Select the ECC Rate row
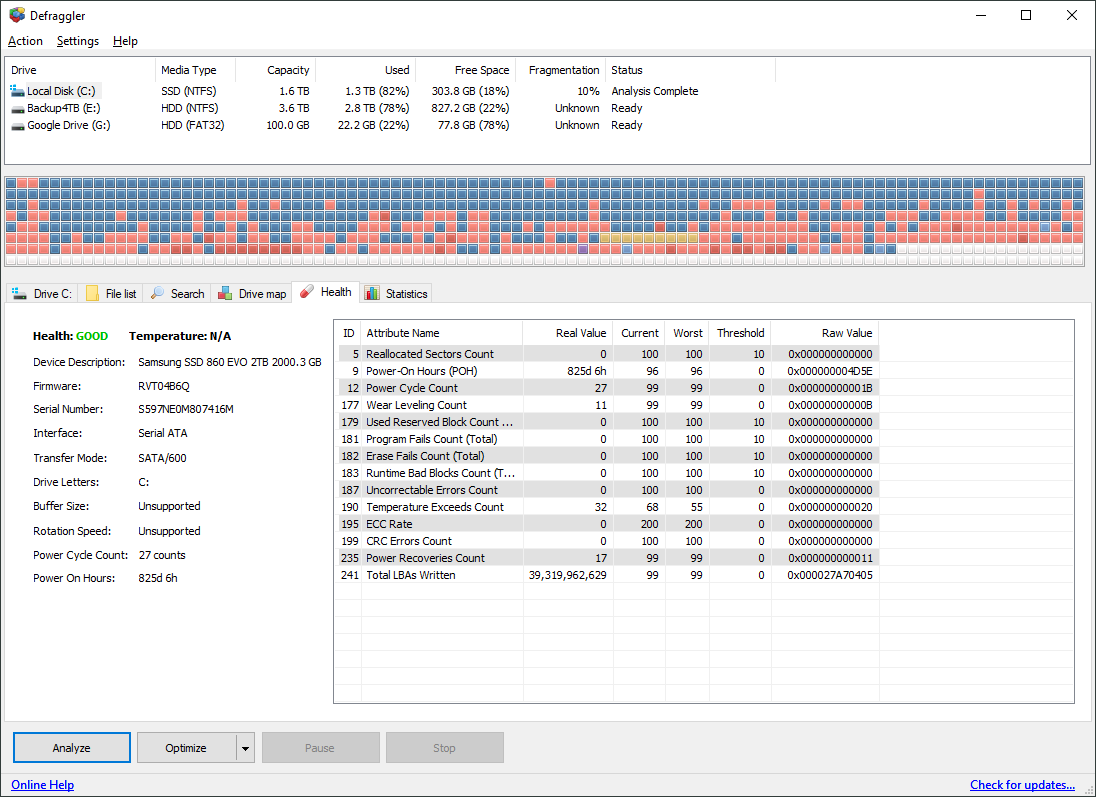 608,524
